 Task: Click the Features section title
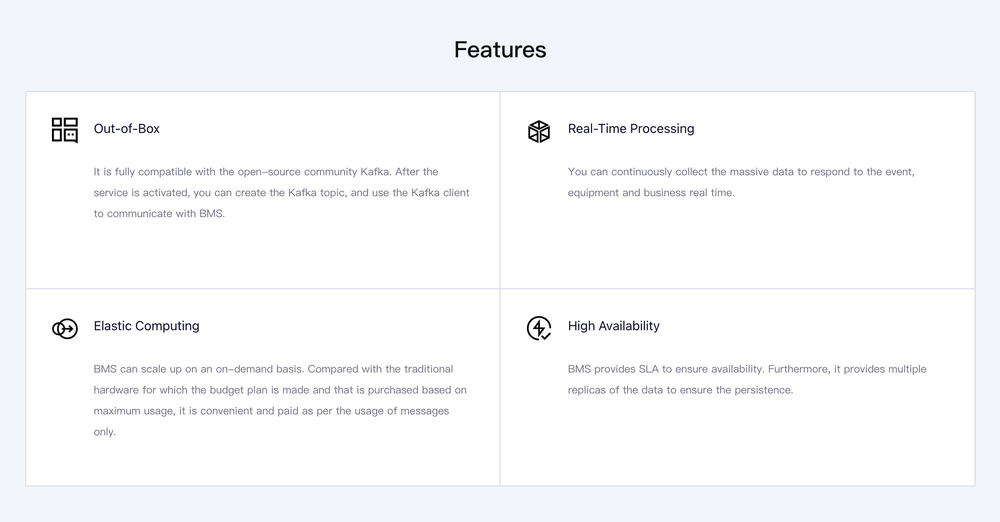coord(500,50)
